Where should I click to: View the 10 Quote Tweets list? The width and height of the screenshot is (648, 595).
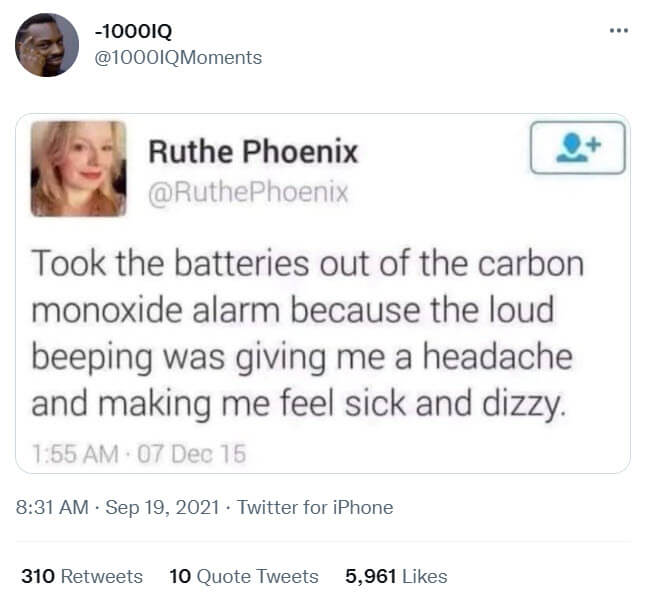coord(244,576)
